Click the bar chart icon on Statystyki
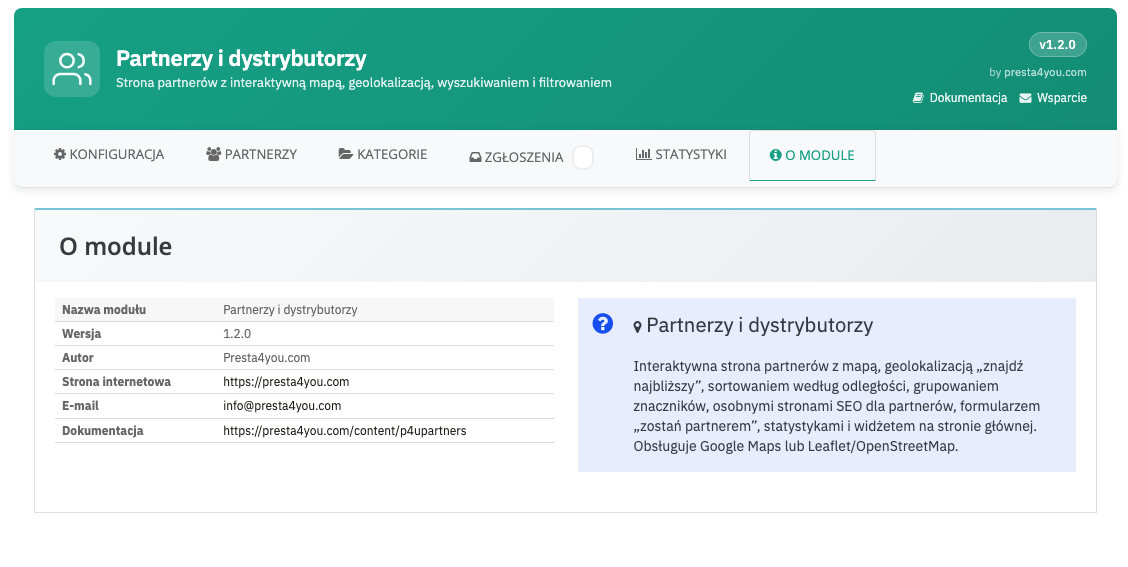This screenshot has width=1128, height=567. click(643, 154)
